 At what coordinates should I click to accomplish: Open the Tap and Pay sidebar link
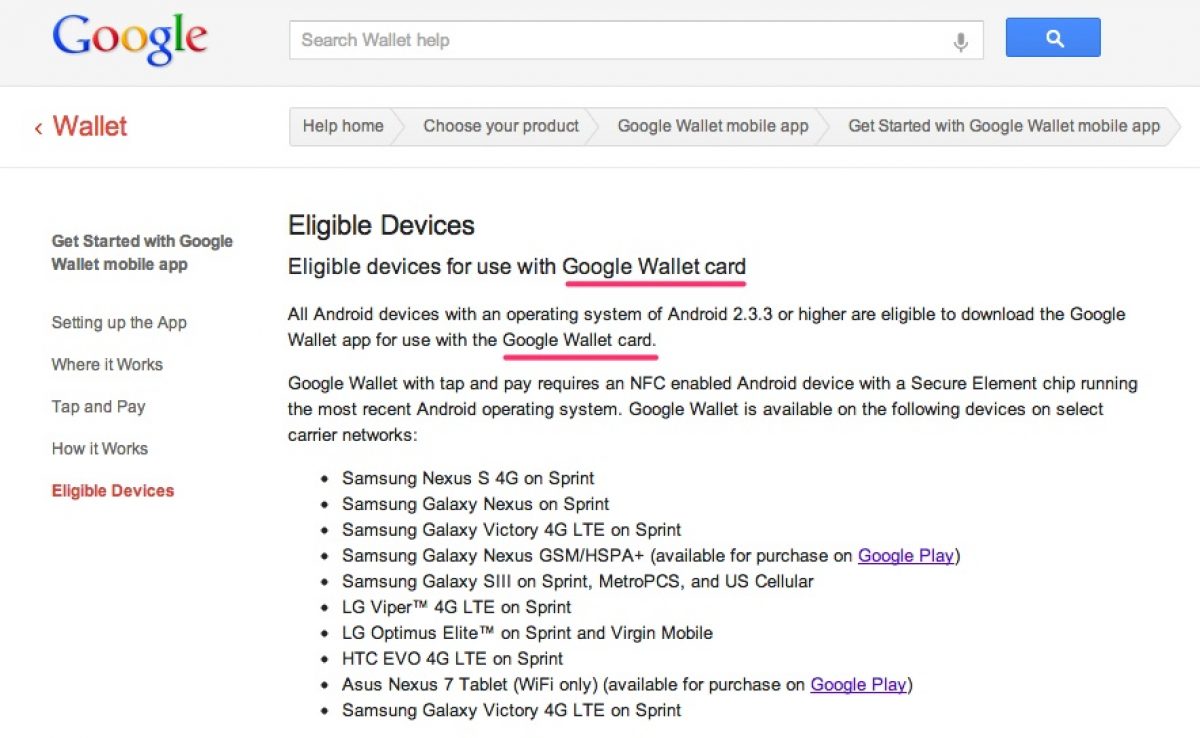98,407
